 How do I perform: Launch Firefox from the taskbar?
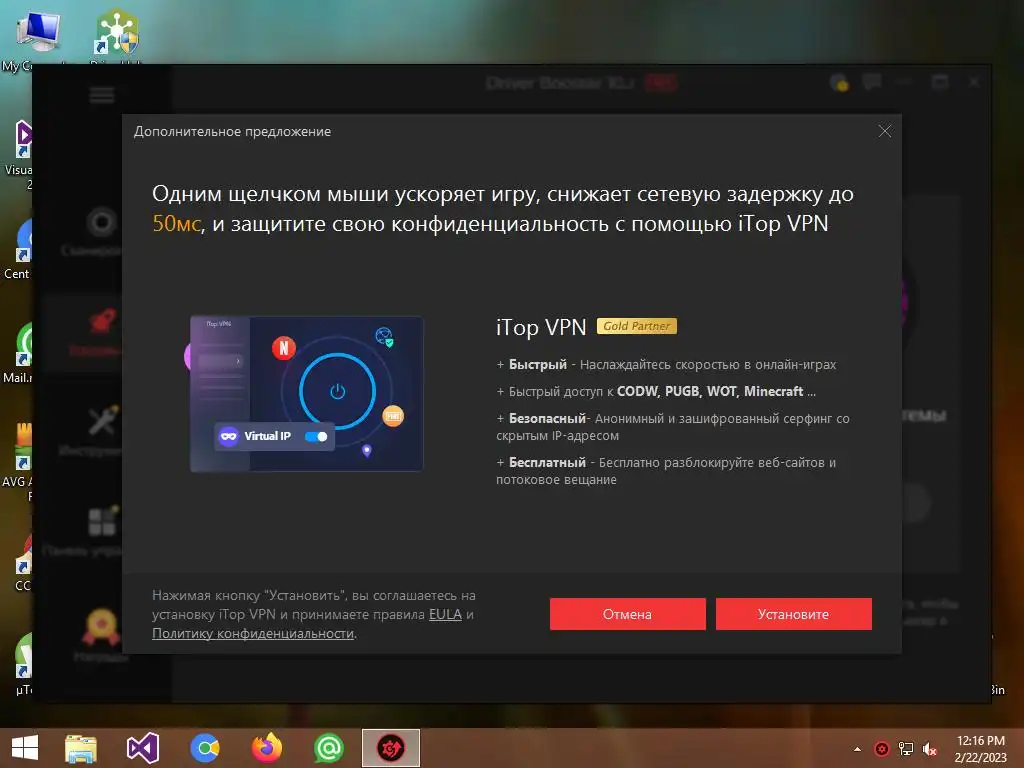pyautogui.click(x=266, y=748)
